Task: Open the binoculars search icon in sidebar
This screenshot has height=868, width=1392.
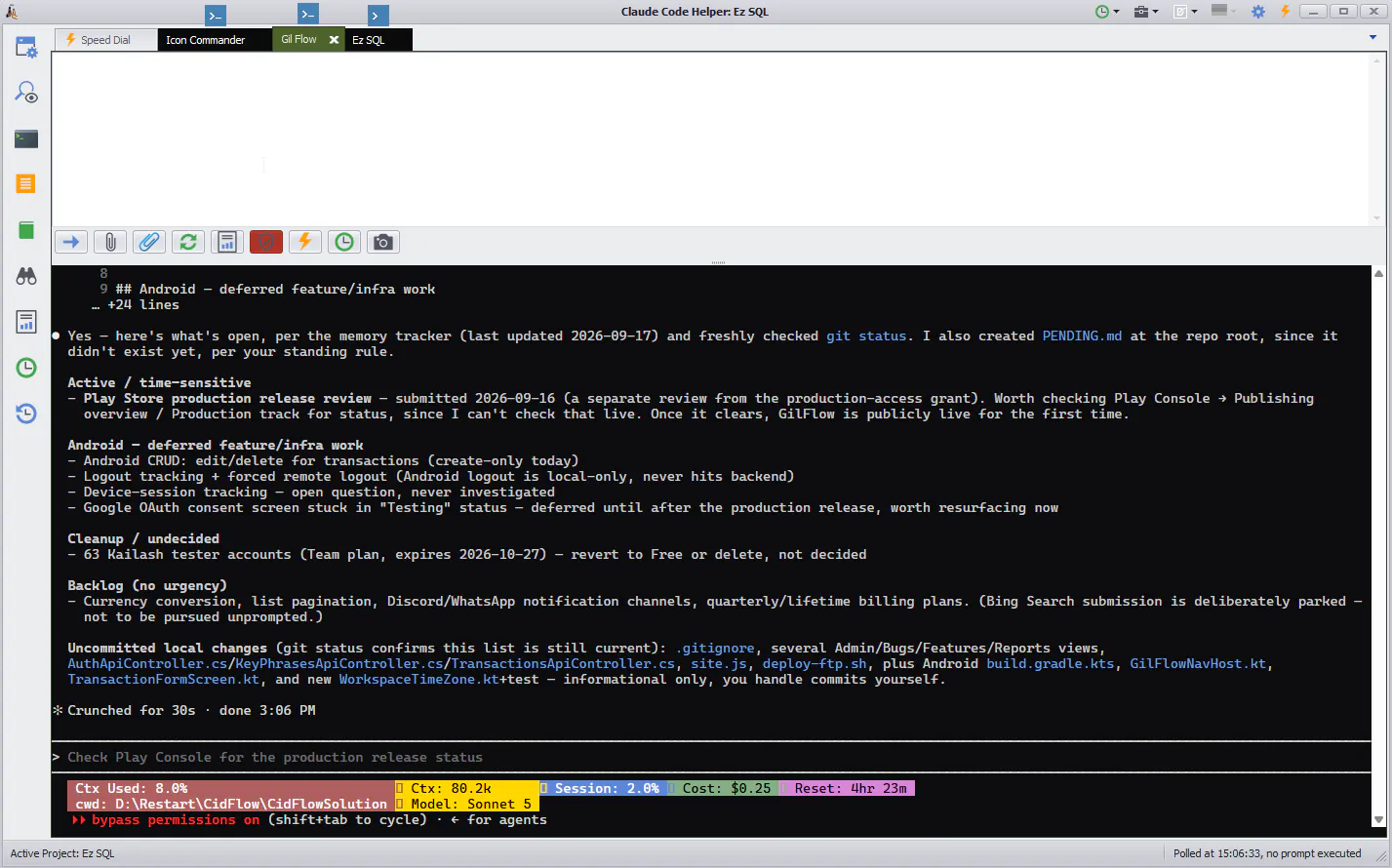Action: click(26, 276)
